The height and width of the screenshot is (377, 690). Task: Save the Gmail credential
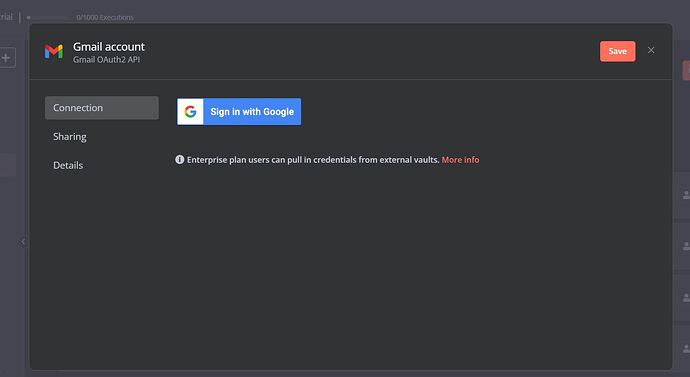(x=617, y=51)
